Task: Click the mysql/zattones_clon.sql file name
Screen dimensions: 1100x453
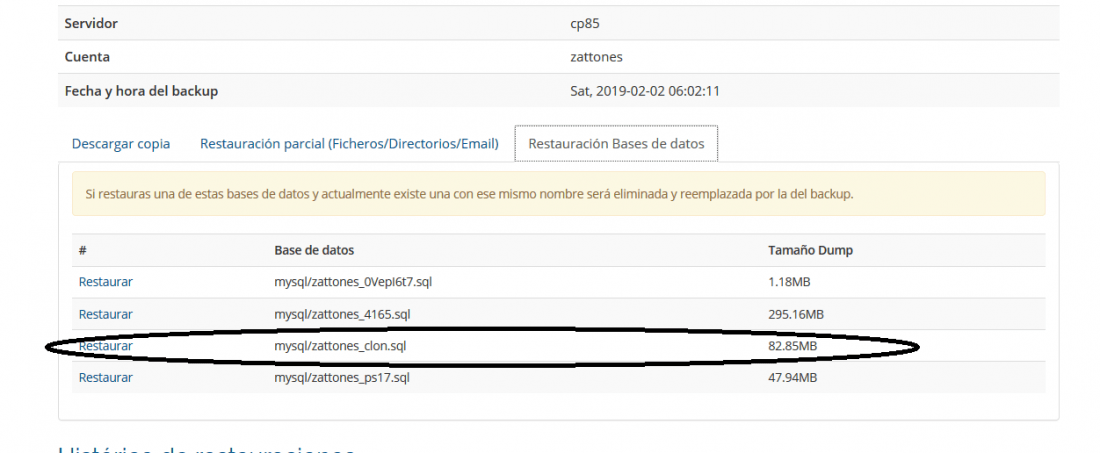Action: pyautogui.click(x=340, y=346)
